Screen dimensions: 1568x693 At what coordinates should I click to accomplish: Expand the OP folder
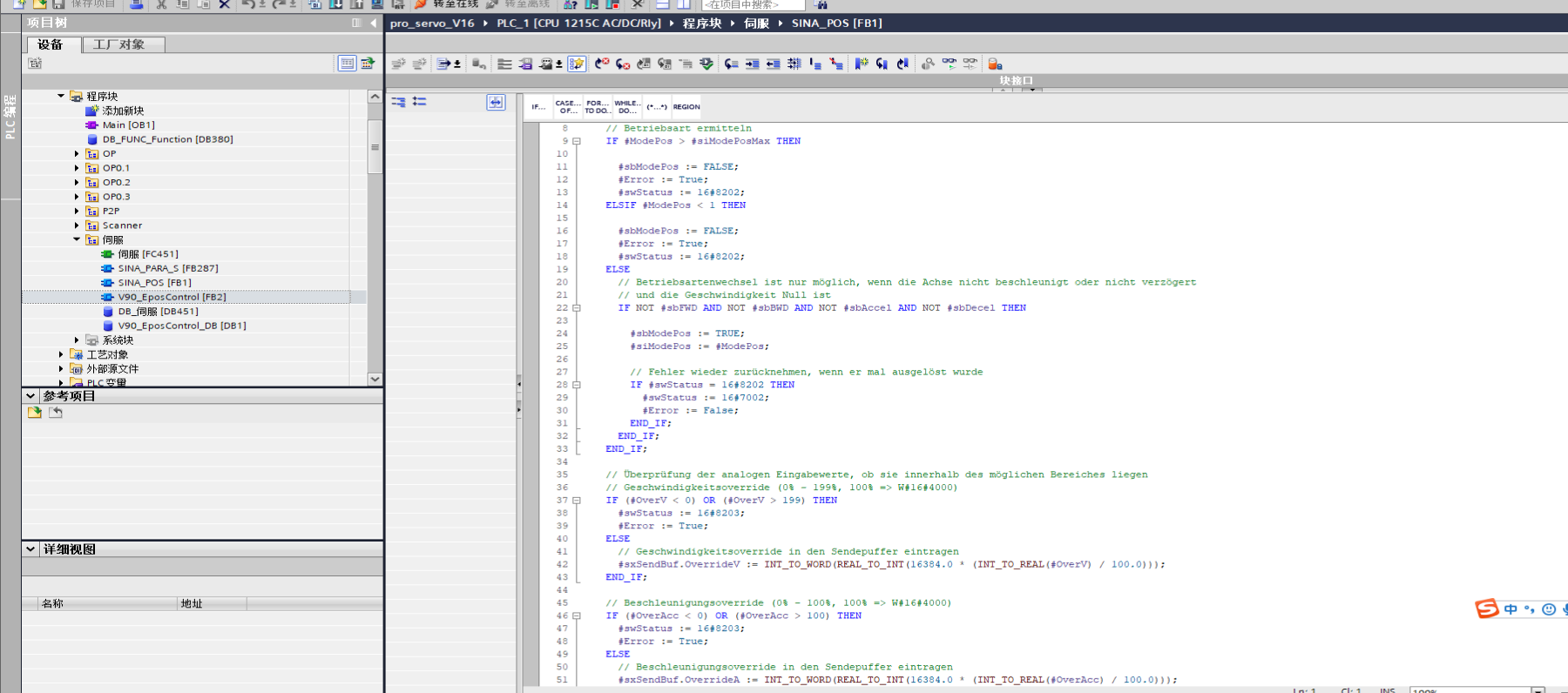point(77,153)
